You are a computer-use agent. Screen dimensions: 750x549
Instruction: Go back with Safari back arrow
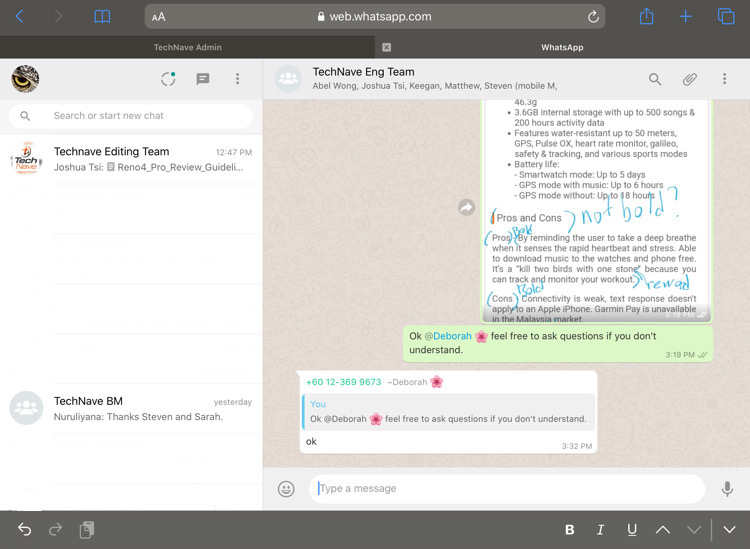(x=20, y=17)
